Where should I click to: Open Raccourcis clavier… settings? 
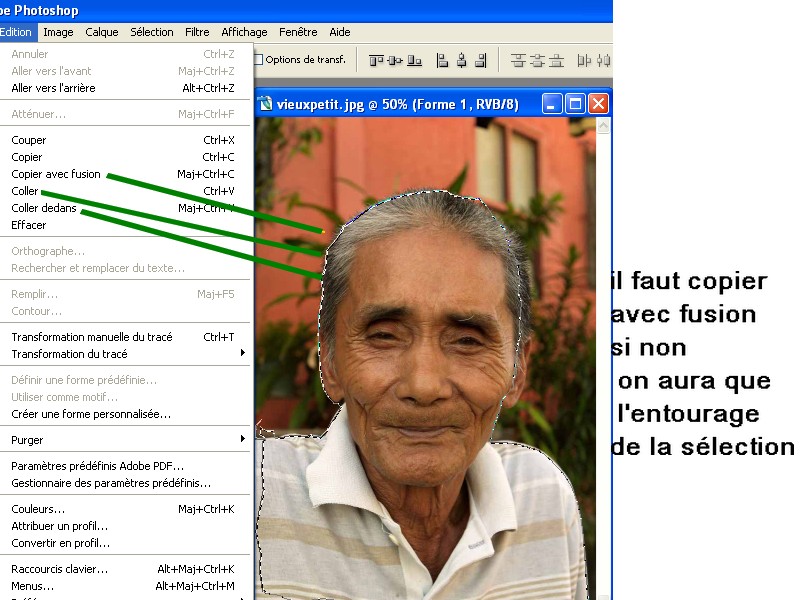(x=126, y=569)
